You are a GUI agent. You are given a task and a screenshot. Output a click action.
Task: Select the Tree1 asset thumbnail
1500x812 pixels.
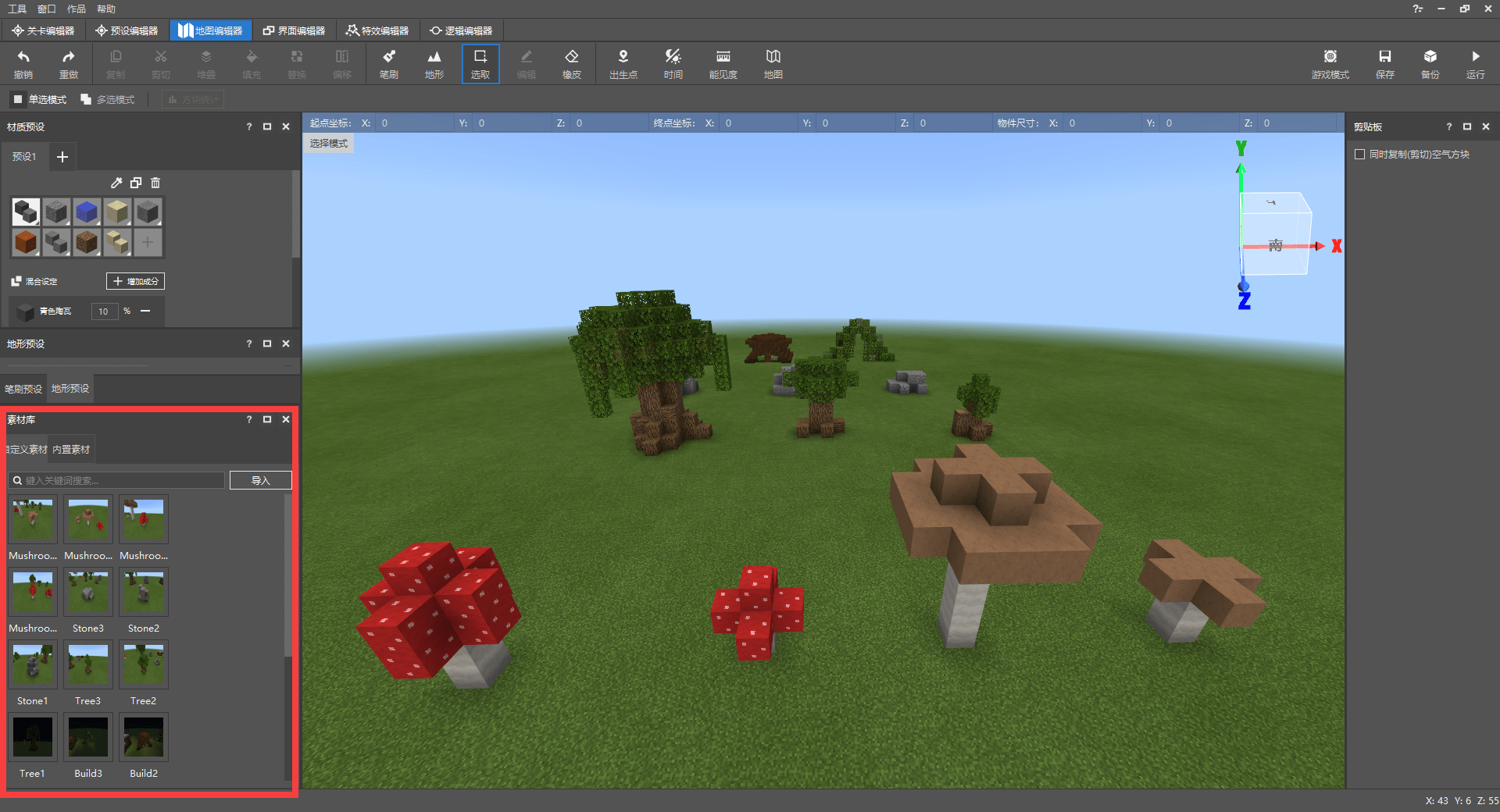click(33, 736)
